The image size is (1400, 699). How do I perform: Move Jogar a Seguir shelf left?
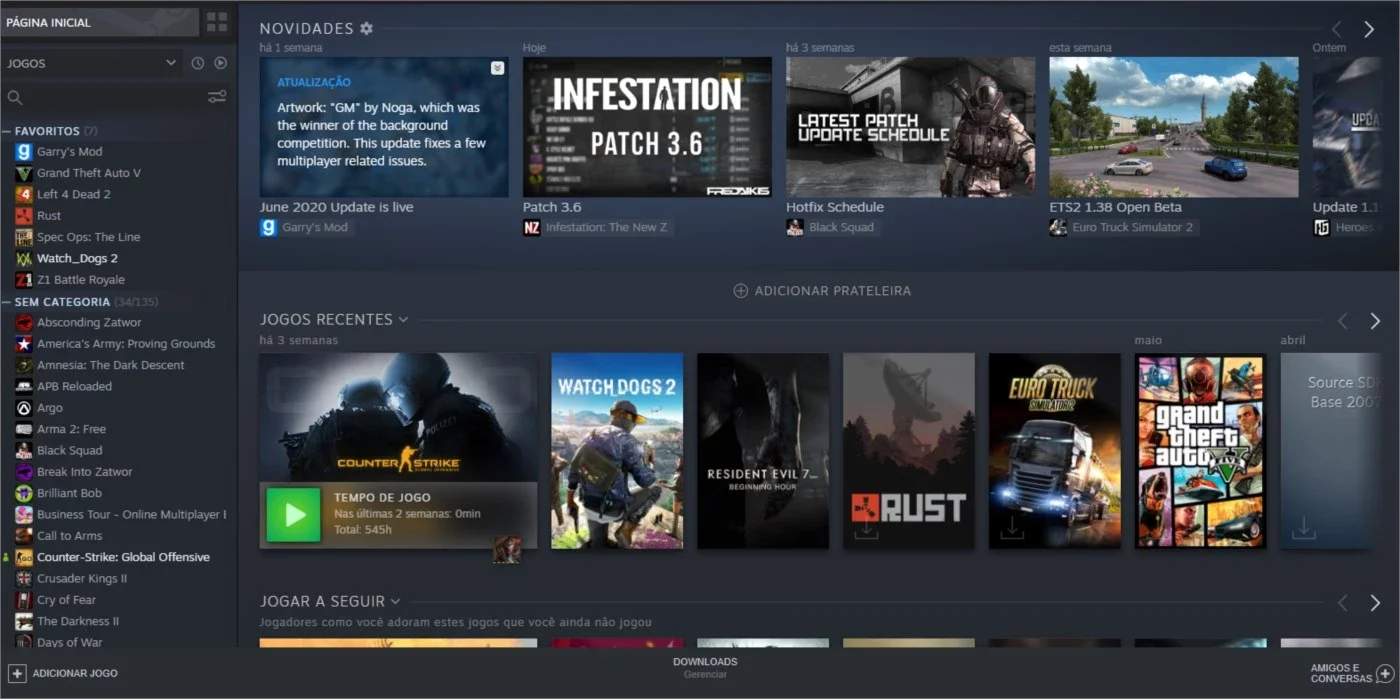(x=1343, y=603)
